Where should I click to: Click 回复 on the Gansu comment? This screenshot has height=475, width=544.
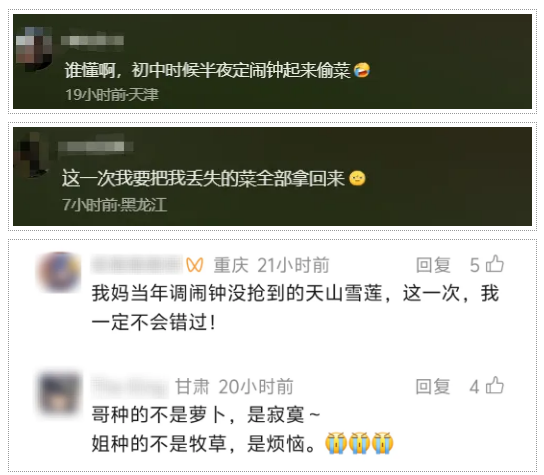coord(433,386)
